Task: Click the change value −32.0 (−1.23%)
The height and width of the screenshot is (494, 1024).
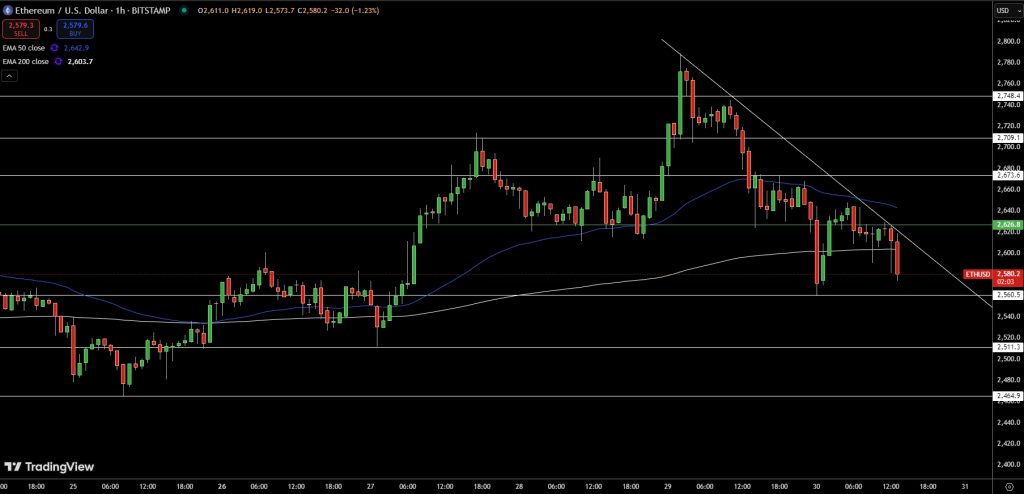Action: coord(356,11)
